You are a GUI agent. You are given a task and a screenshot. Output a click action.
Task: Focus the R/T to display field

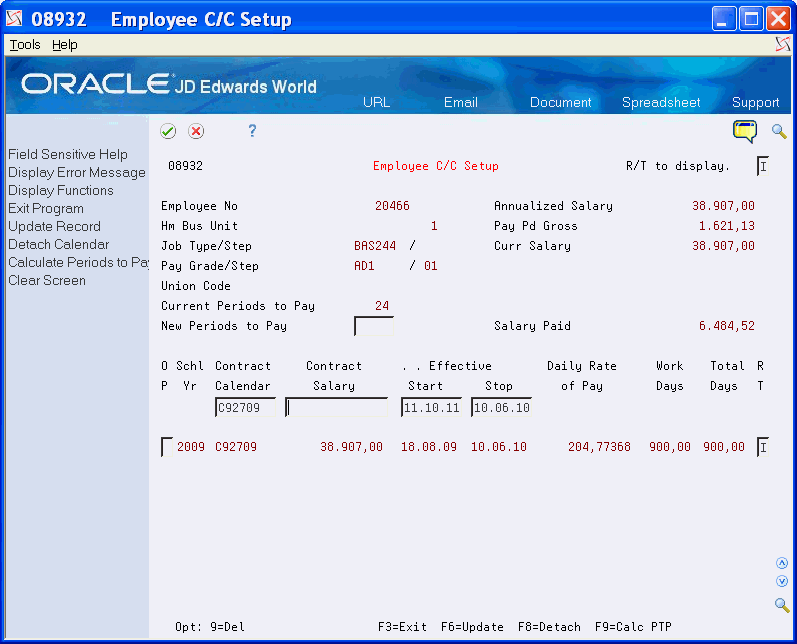(762, 166)
